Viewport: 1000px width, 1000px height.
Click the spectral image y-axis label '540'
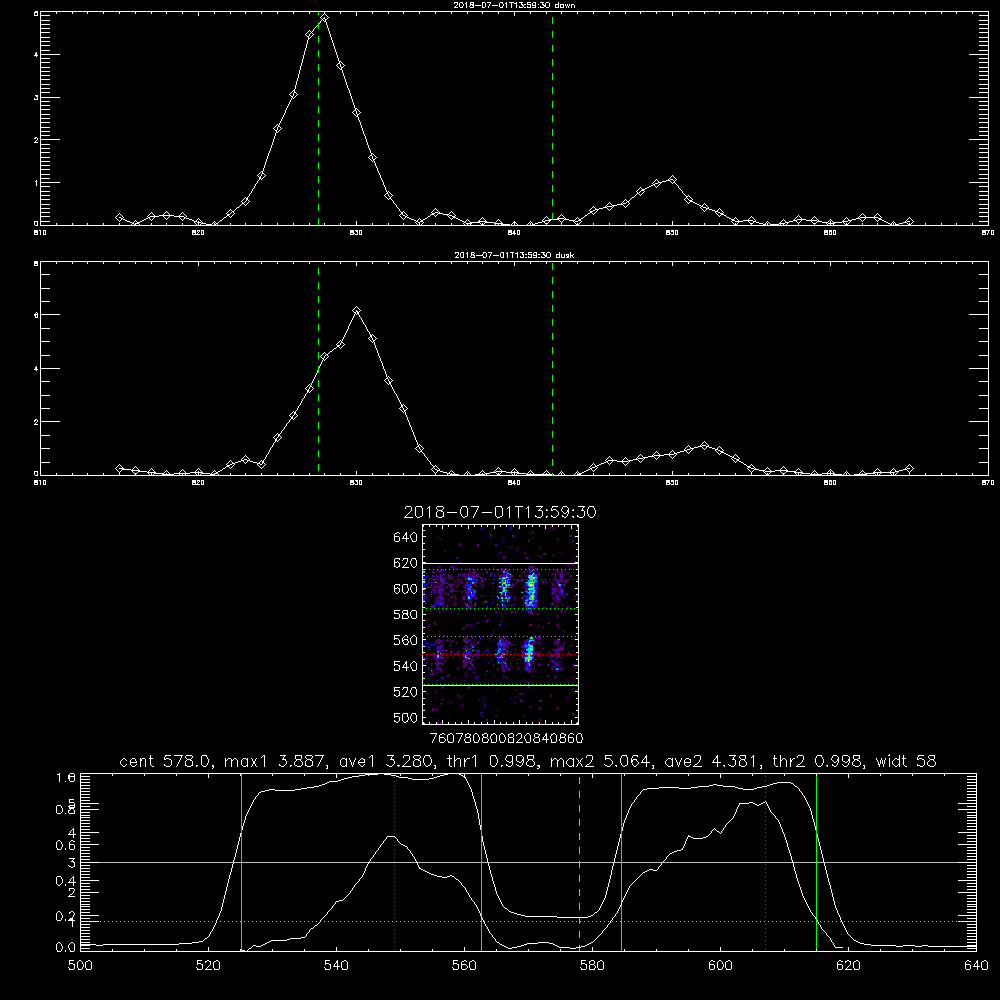coord(406,666)
